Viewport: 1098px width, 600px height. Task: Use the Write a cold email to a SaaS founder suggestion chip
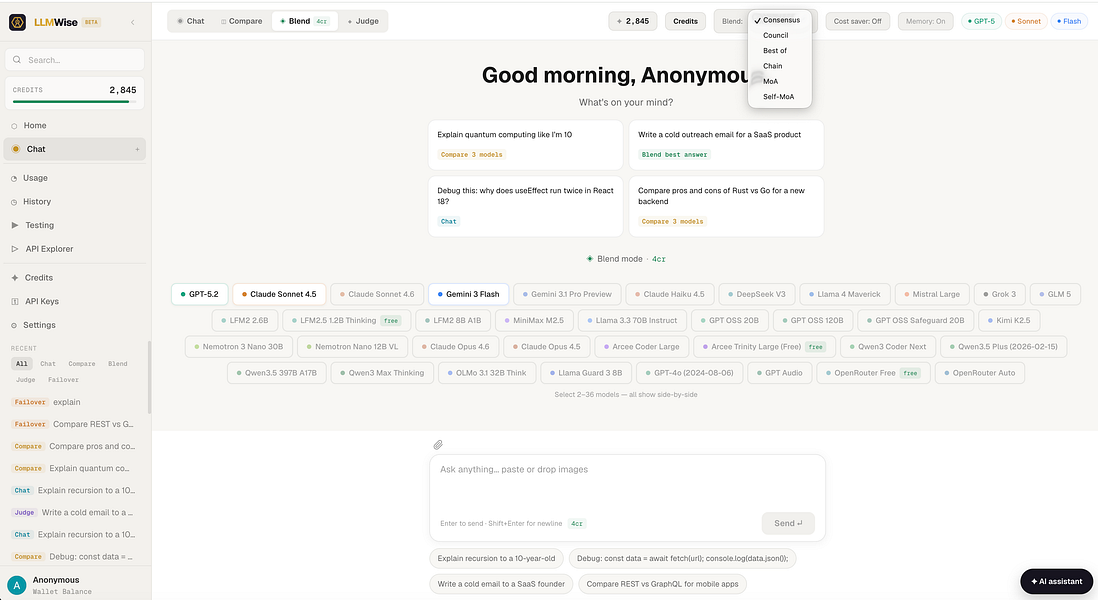pos(501,584)
